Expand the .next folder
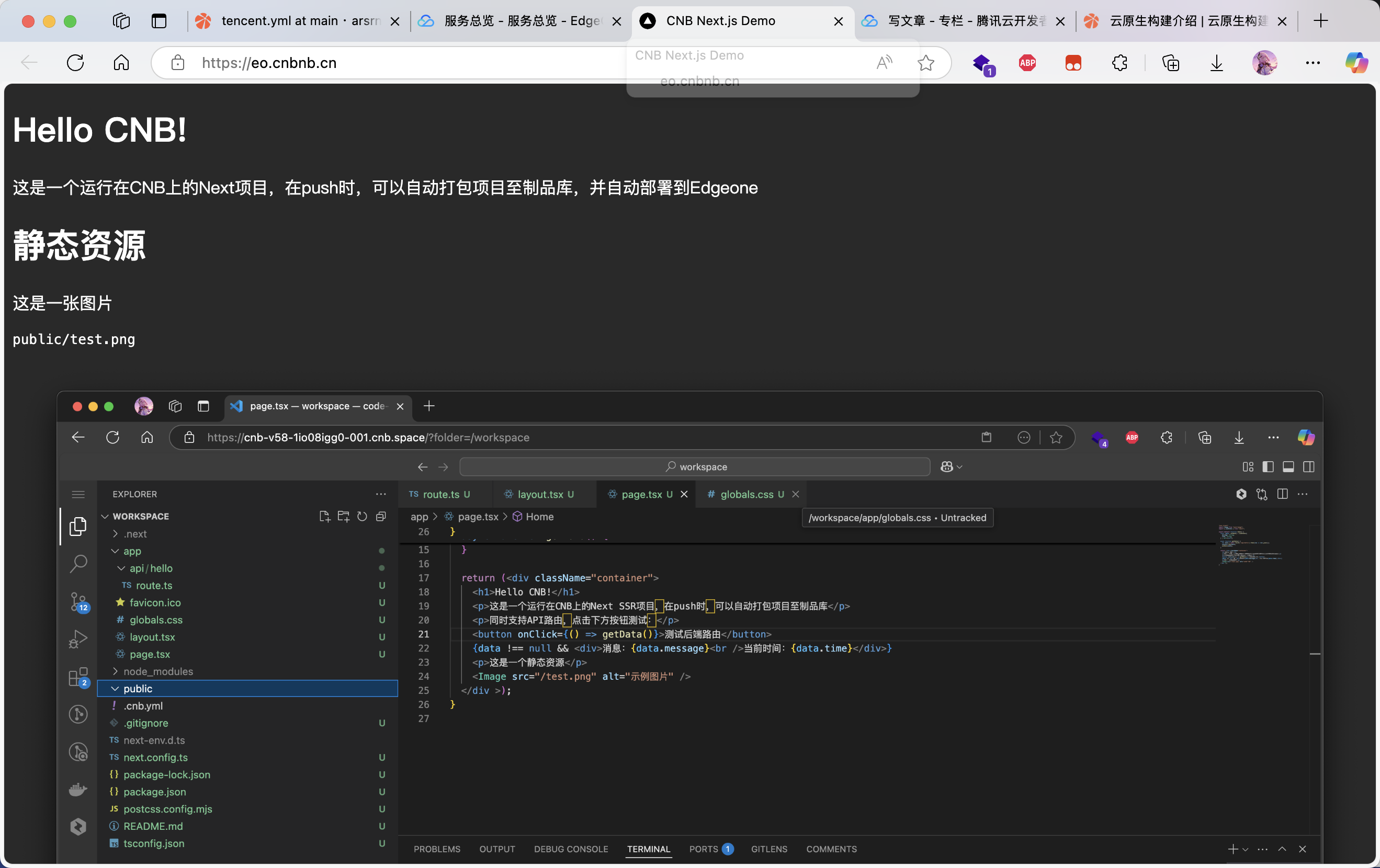Viewport: 1380px width, 868px height. click(135, 533)
